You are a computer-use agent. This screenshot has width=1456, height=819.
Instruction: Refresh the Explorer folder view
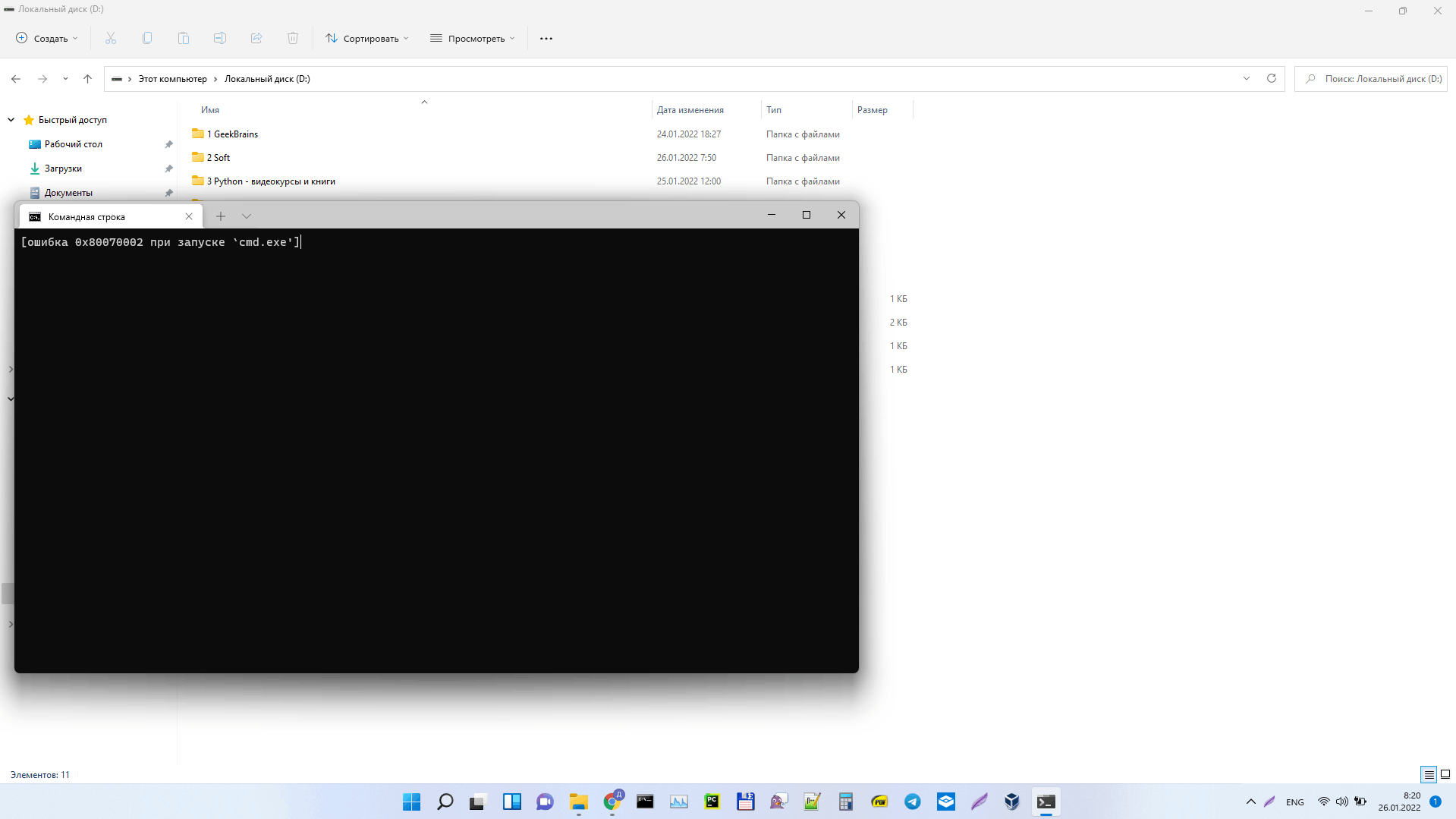[1272, 78]
